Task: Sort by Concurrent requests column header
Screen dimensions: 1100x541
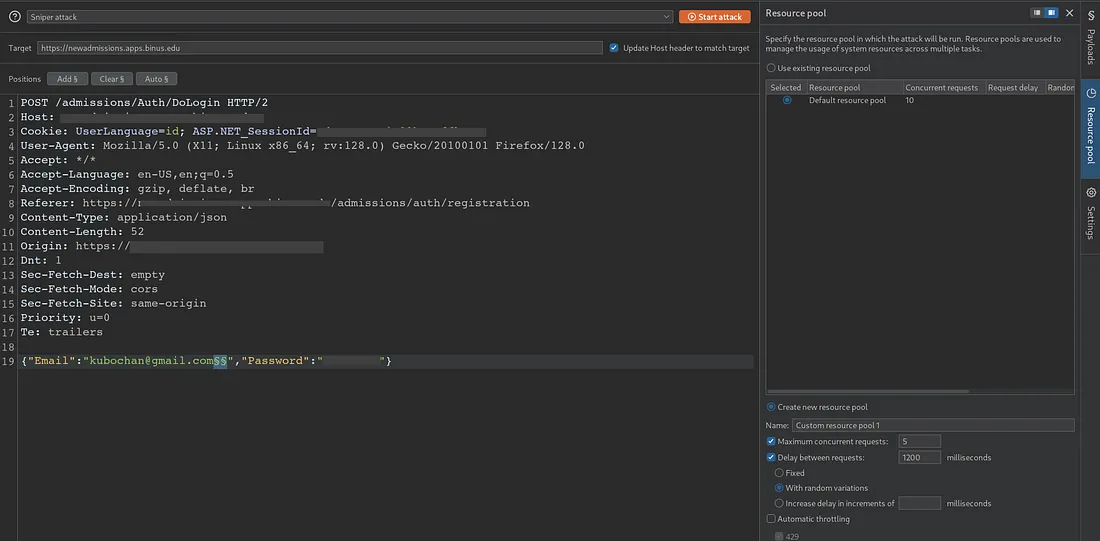Action: coord(943,88)
